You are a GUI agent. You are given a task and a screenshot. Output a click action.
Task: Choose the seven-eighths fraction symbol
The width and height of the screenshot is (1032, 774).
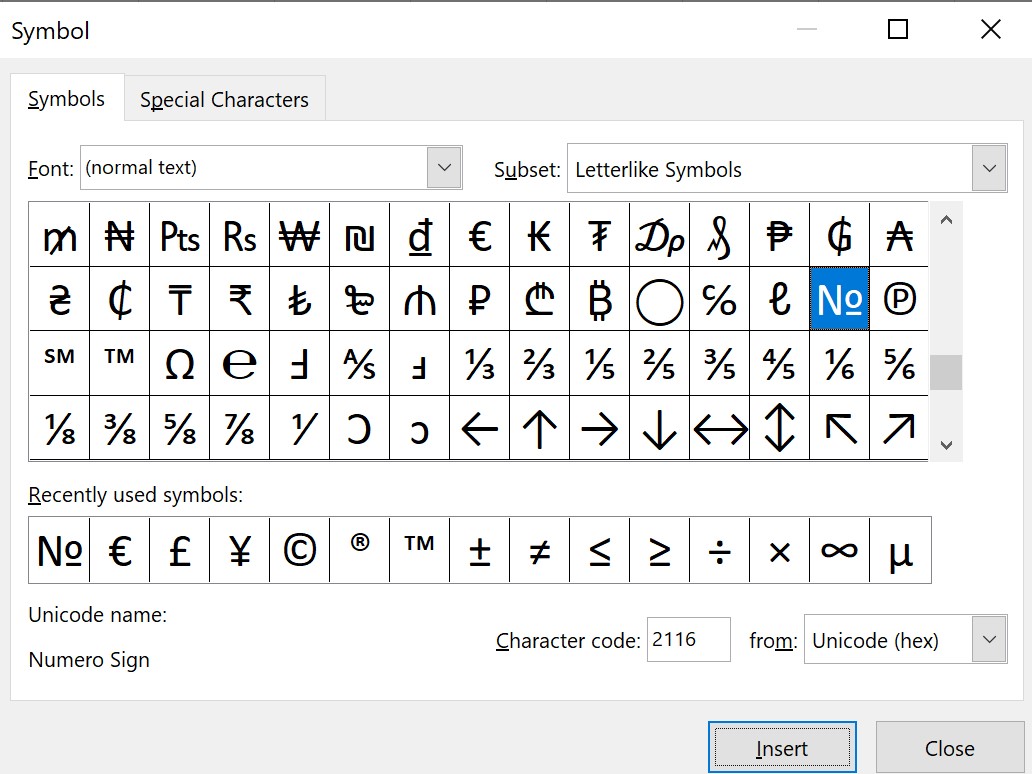(240, 428)
